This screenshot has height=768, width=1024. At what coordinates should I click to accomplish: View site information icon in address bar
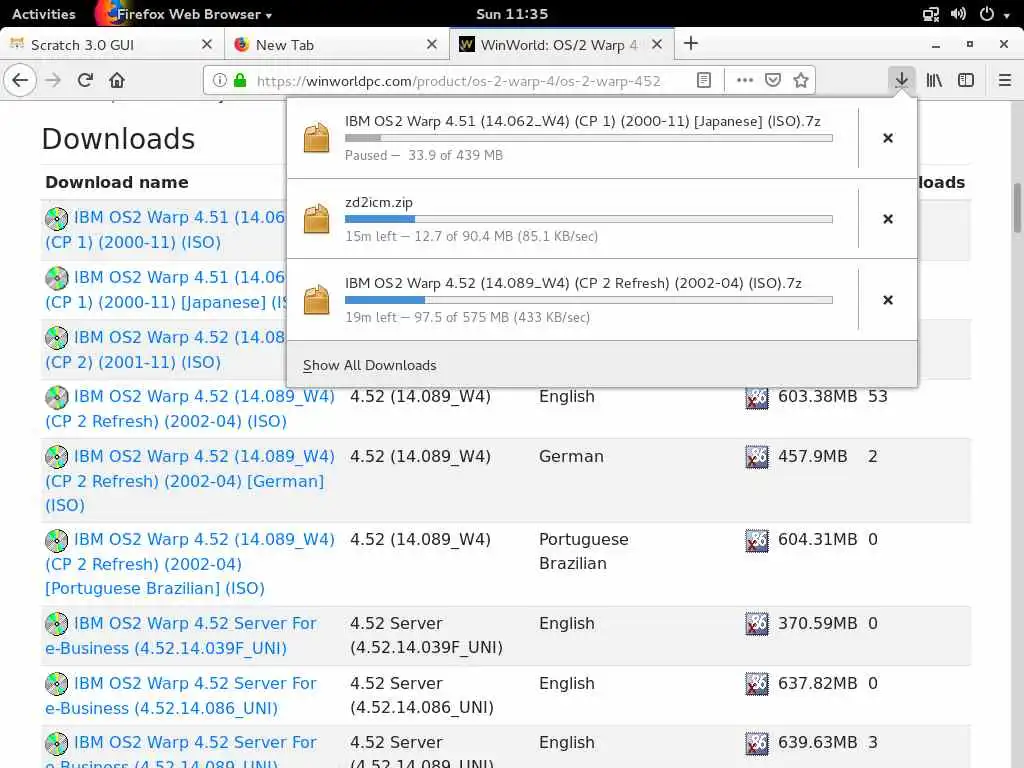coord(220,80)
